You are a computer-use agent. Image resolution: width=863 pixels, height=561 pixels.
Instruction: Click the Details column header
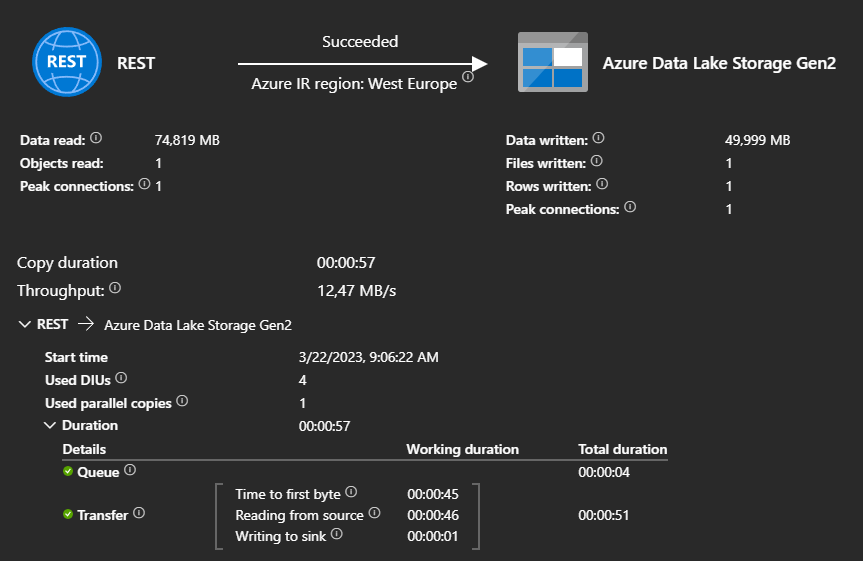[84, 449]
